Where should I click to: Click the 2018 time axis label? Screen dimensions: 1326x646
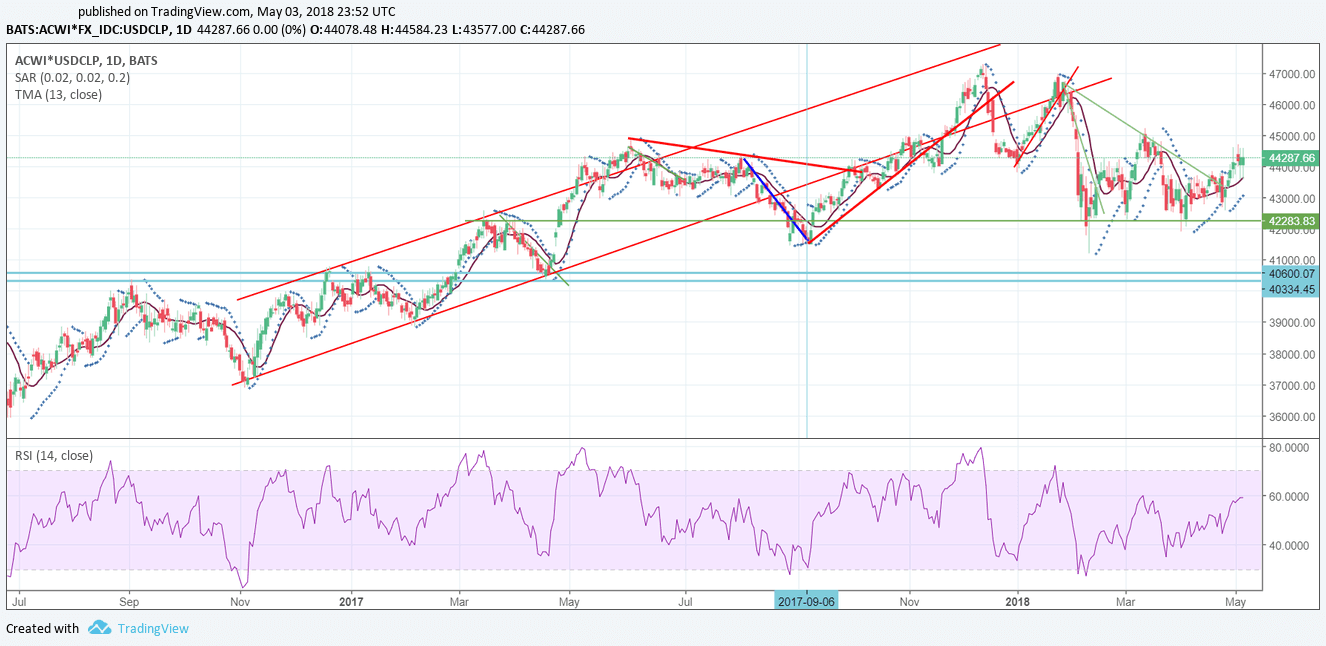[1017, 602]
